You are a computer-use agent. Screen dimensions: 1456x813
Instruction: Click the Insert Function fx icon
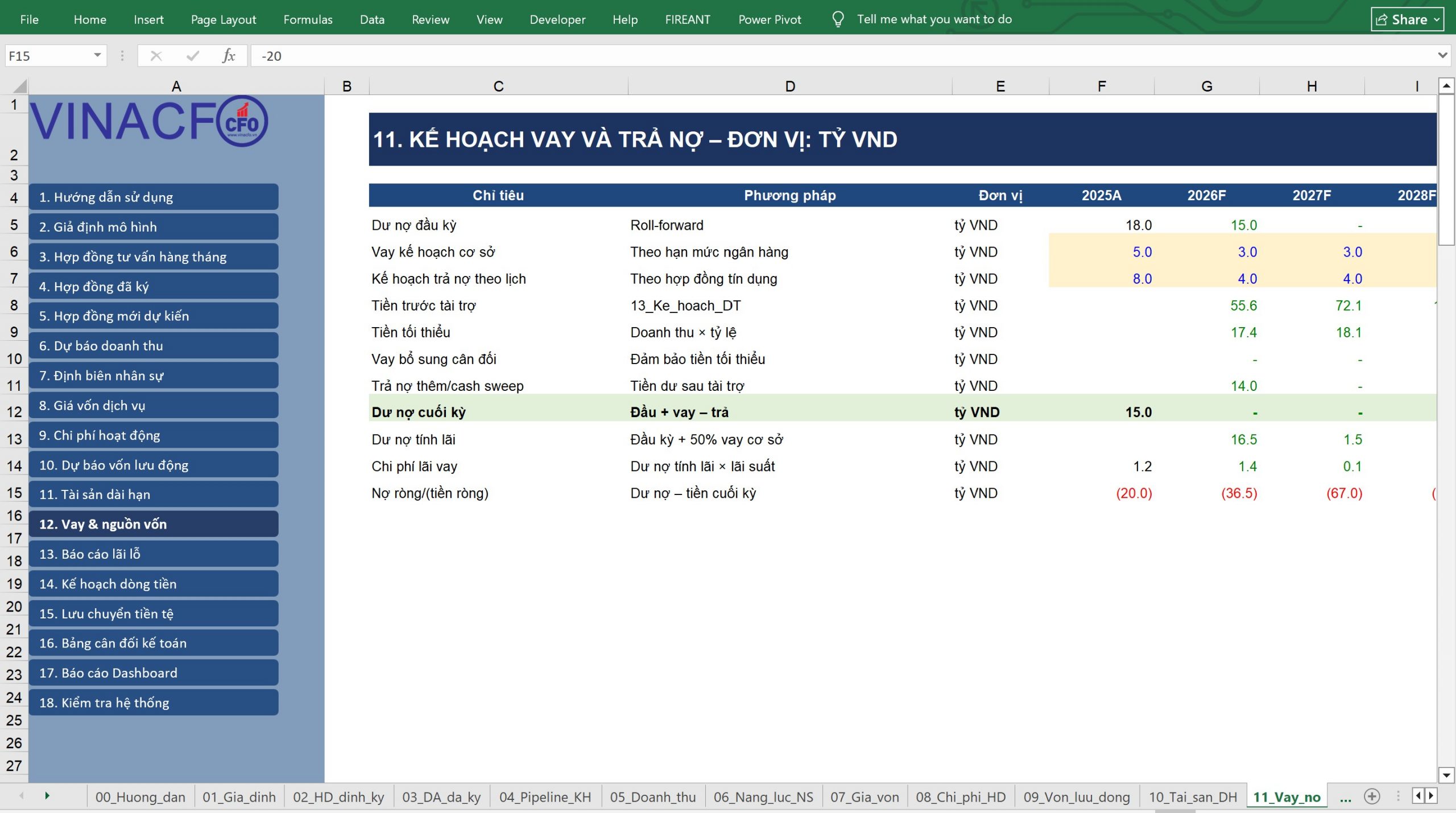[229, 56]
